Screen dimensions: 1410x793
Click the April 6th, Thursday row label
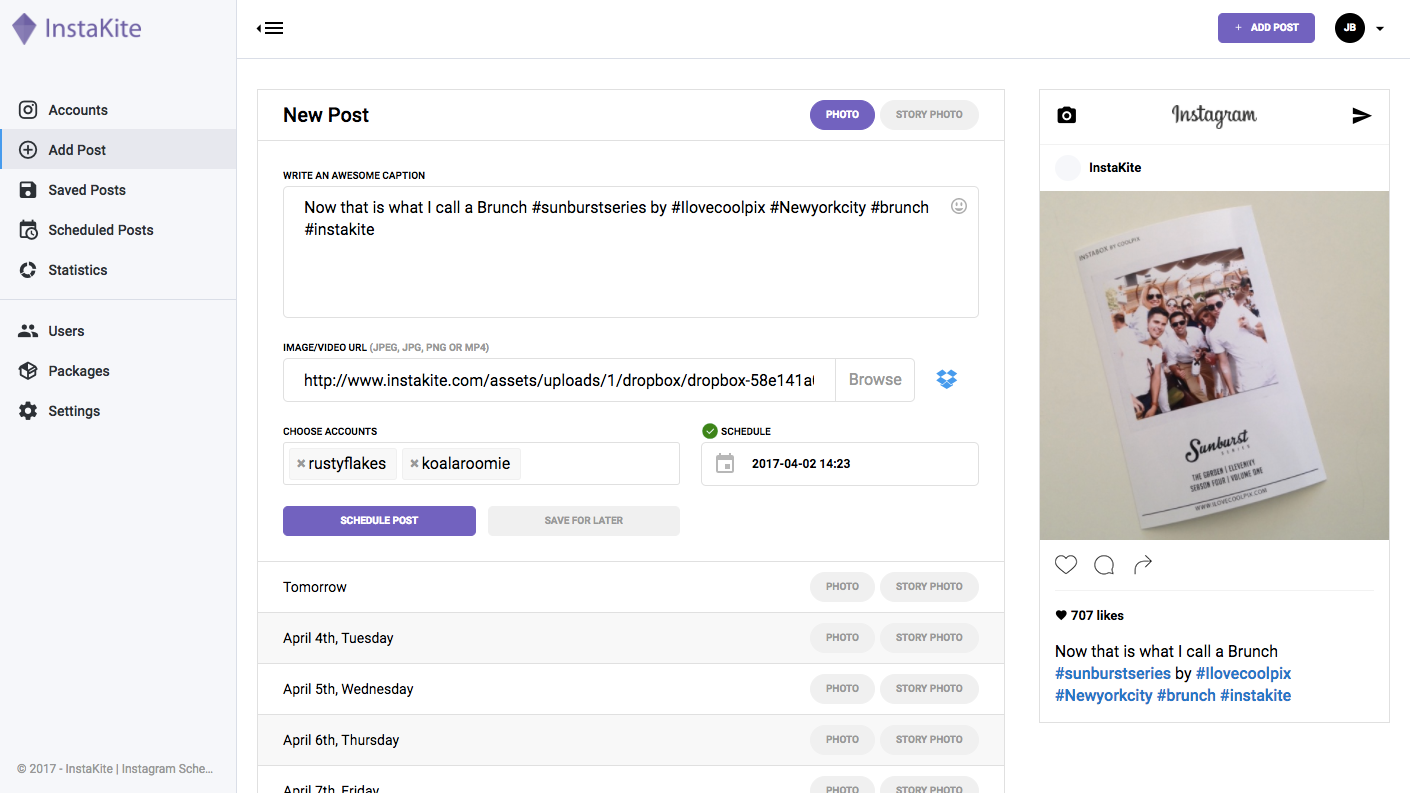click(x=341, y=740)
